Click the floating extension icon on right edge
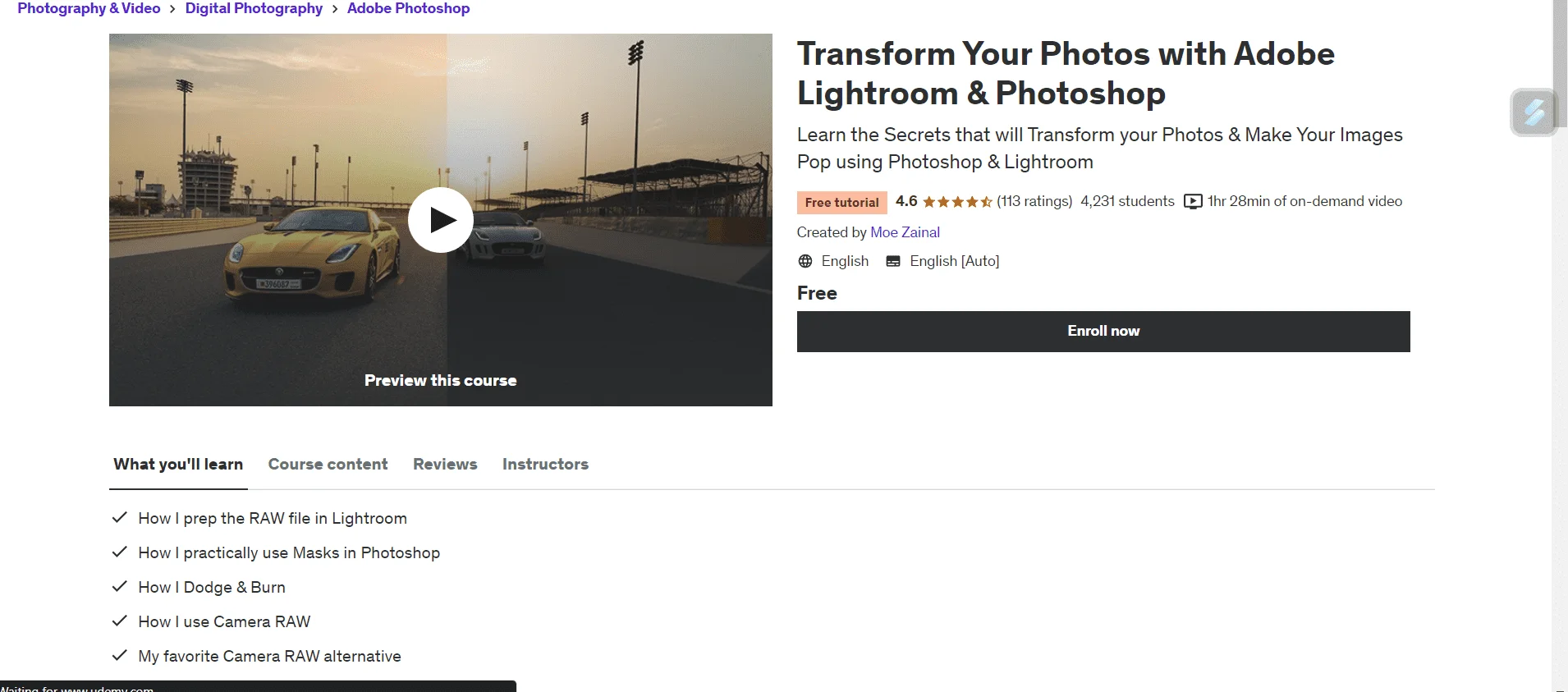The height and width of the screenshot is (692, 1568). 1534,112
